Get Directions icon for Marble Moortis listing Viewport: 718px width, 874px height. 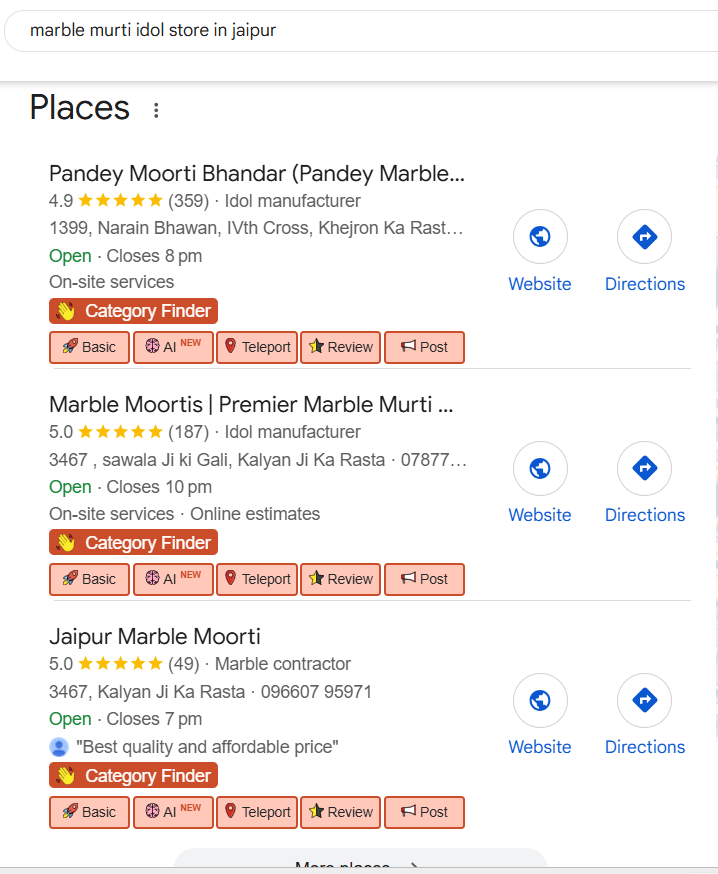click(644, 468)
